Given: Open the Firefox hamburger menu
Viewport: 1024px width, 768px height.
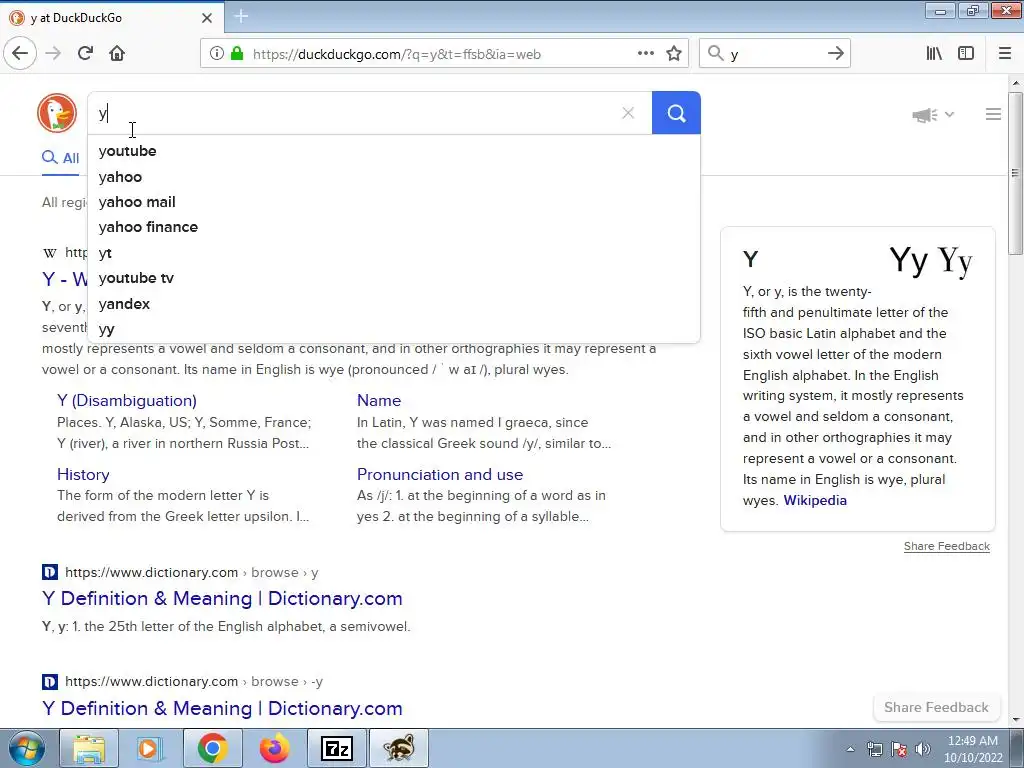Looking at the screenshot, I should (x=1005, y=54).
